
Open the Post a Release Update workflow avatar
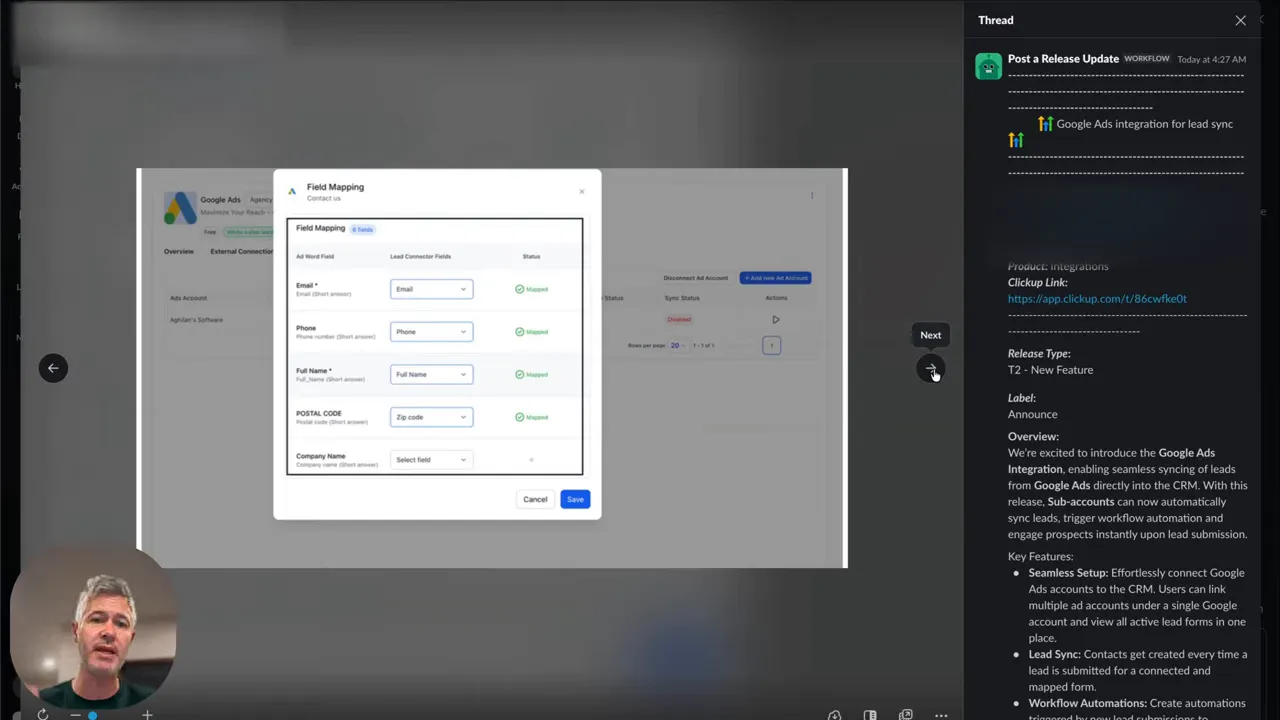pos(988,66)
